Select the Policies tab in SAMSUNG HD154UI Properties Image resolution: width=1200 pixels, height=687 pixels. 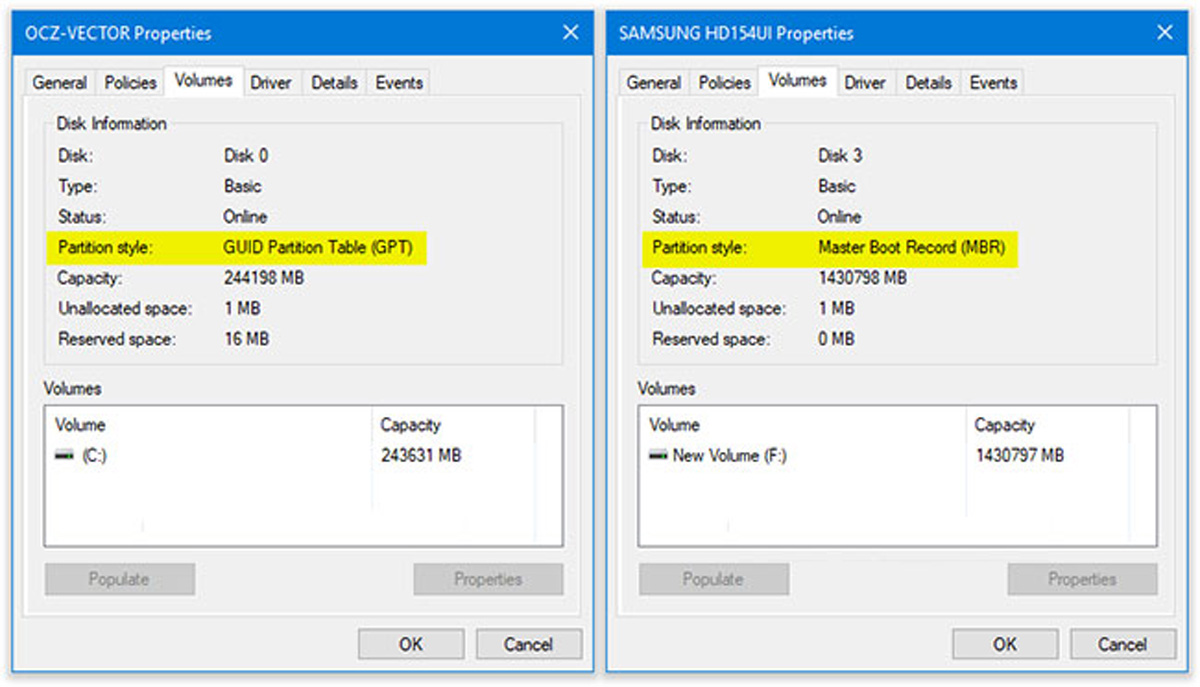click(x=725, y=83)
